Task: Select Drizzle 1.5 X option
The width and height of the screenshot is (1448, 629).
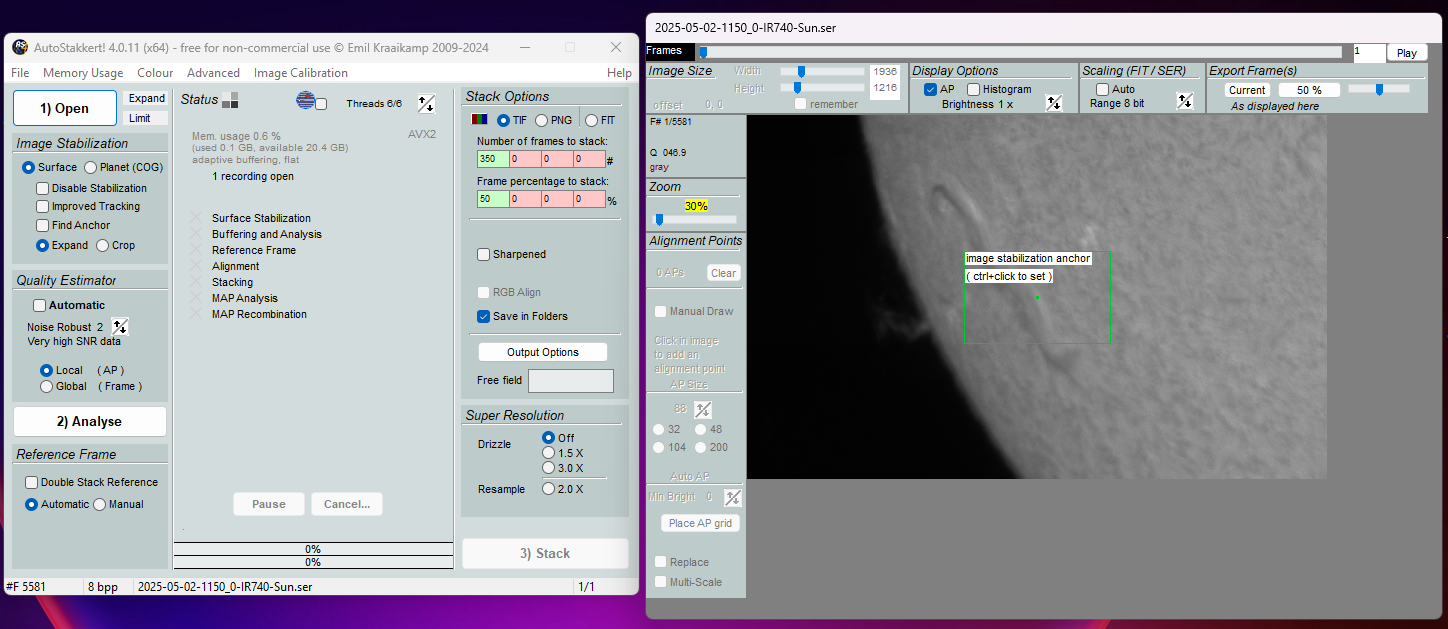Action: click(x=548, y=453)
